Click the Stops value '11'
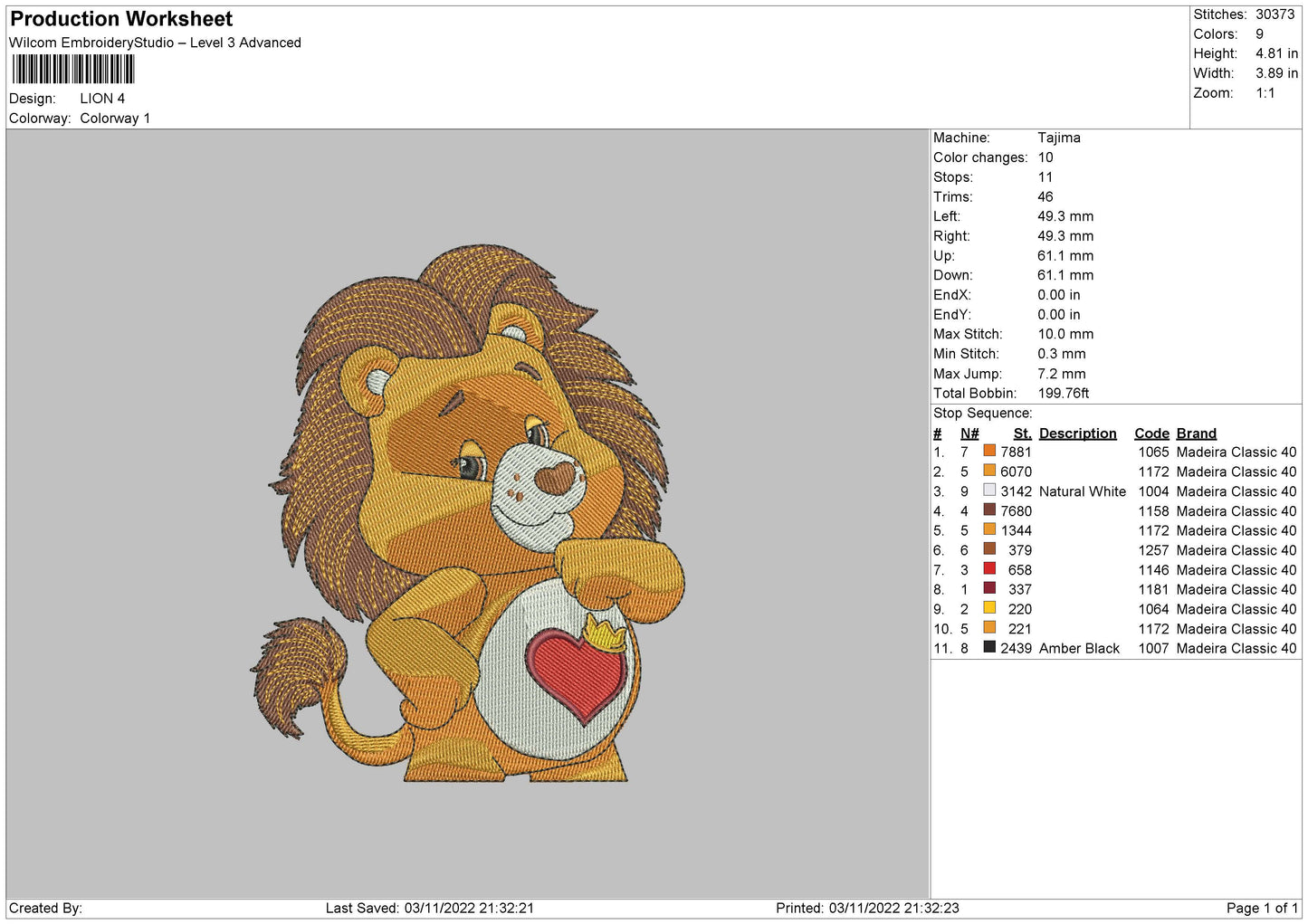 tap(1045, 177)
